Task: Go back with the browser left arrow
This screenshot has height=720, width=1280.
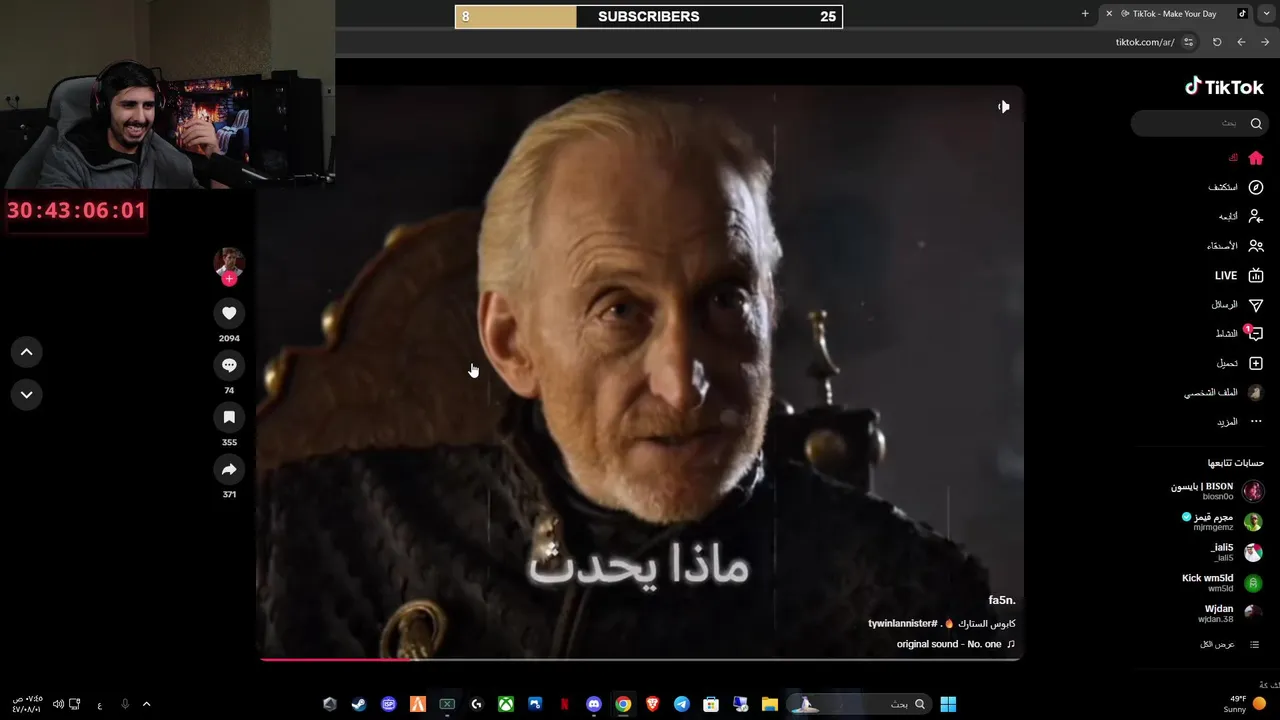Action: coord(1241,42)
